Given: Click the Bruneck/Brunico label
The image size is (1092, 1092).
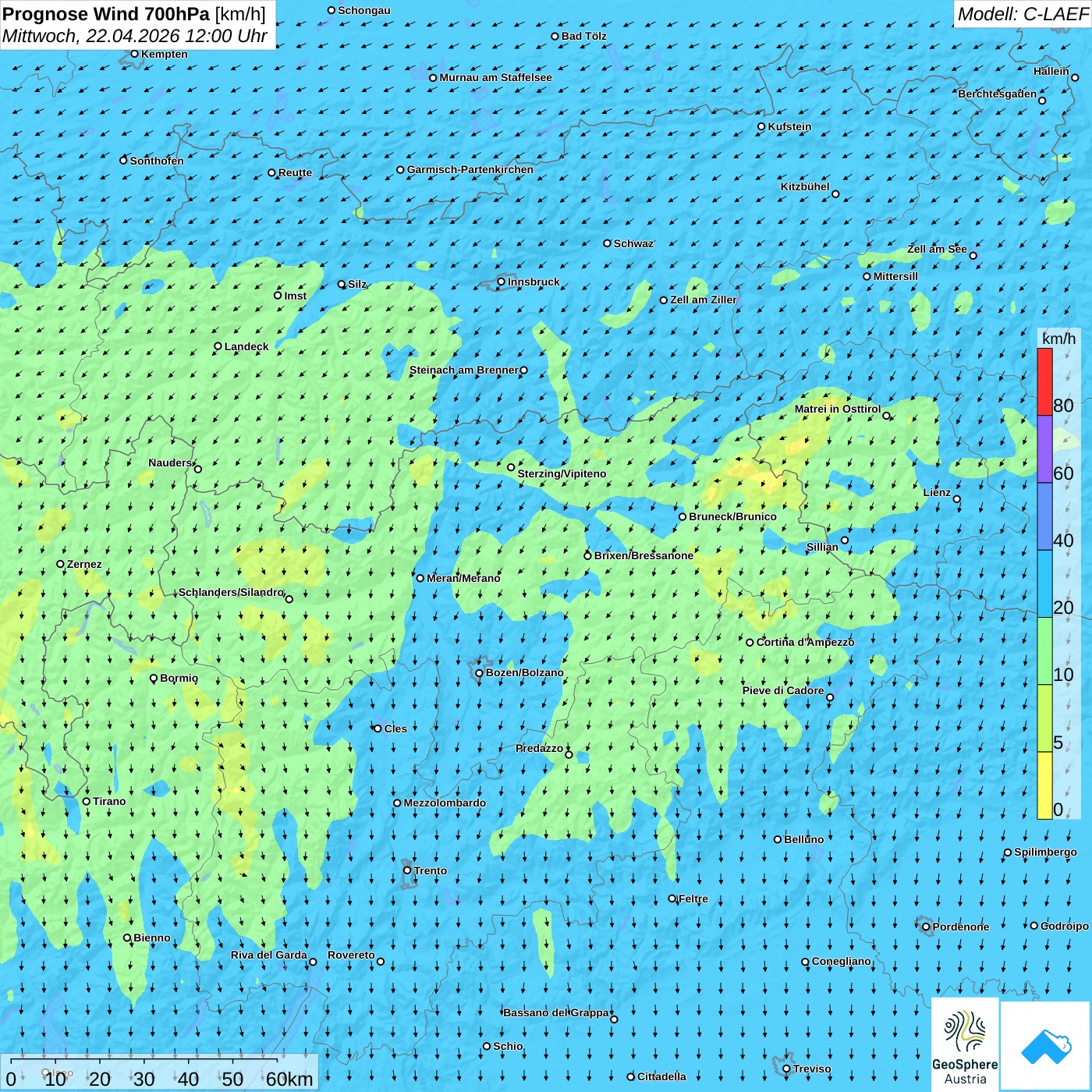Looking at the screenshot, I should 732,516.
